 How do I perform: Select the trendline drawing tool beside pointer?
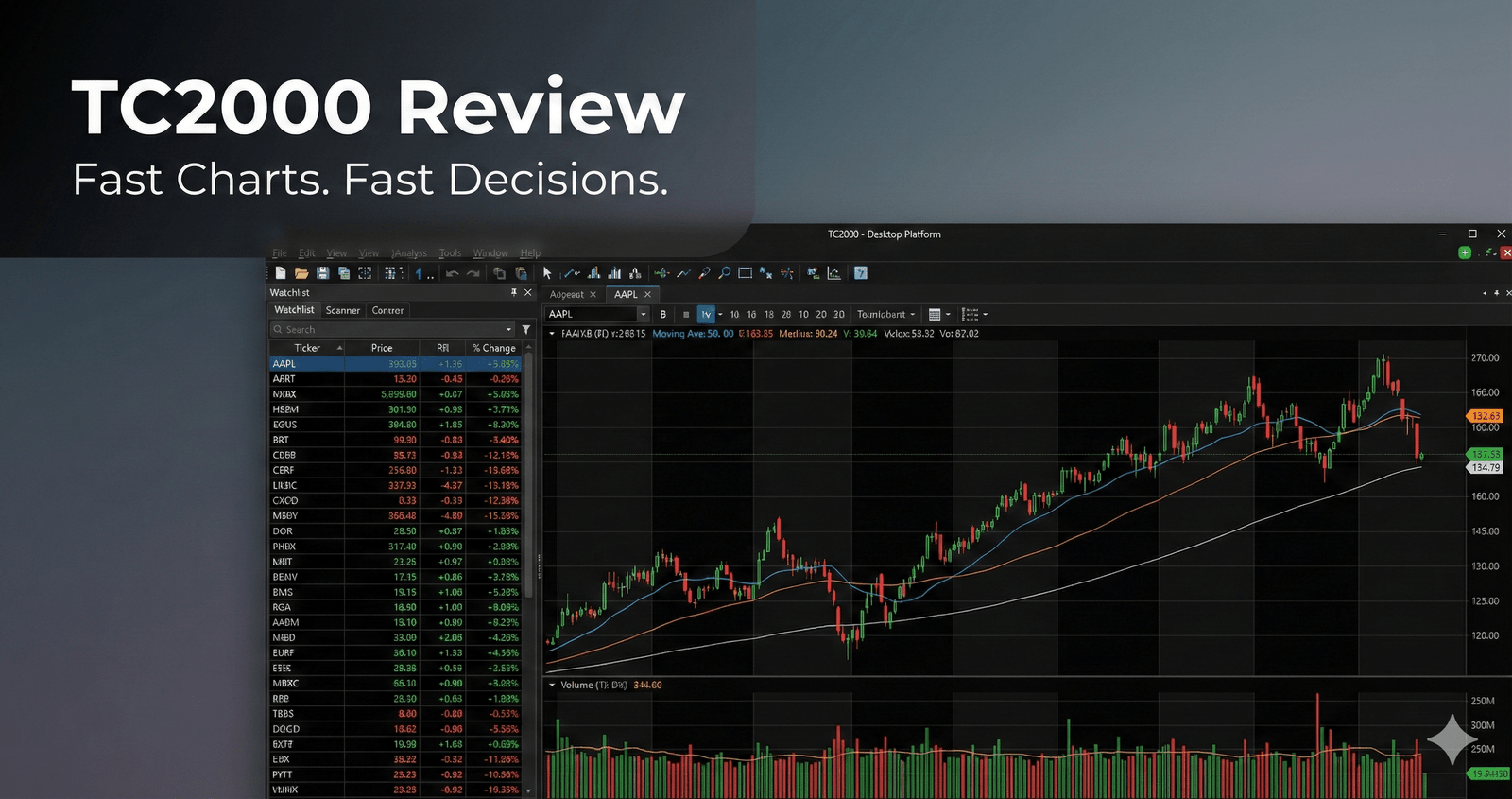(x=571, y=273)
